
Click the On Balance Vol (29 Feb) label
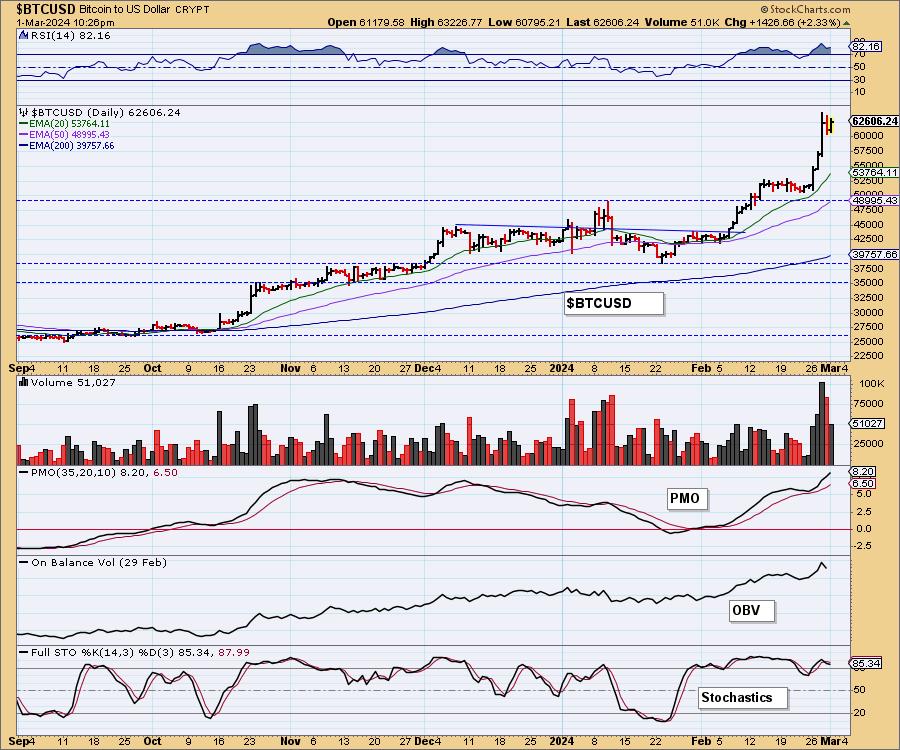(x=99, y=562)
